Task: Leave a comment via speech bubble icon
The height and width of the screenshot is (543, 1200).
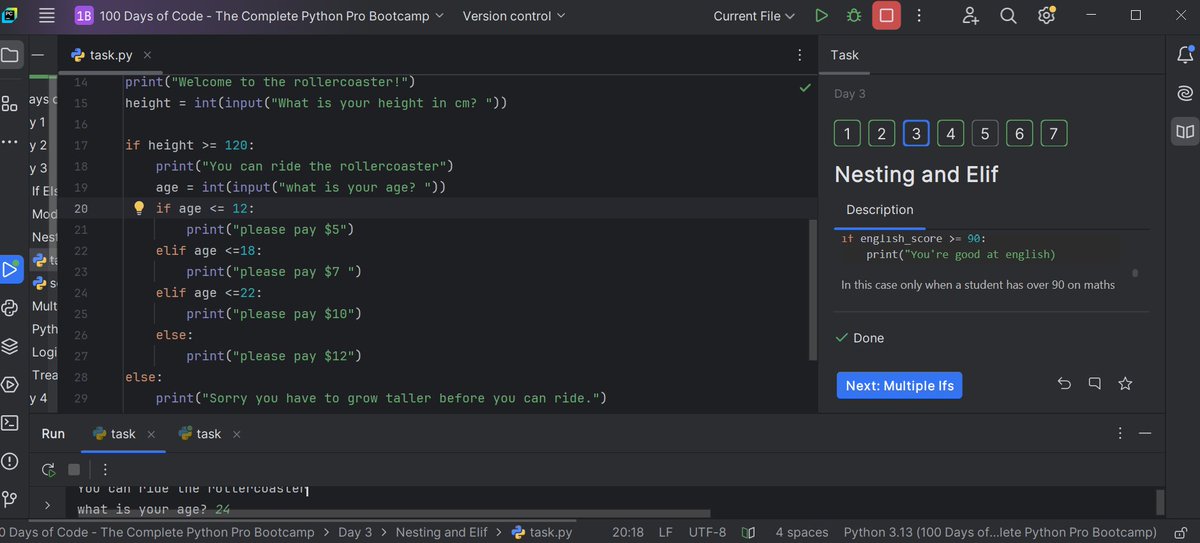Action: 1095,384
